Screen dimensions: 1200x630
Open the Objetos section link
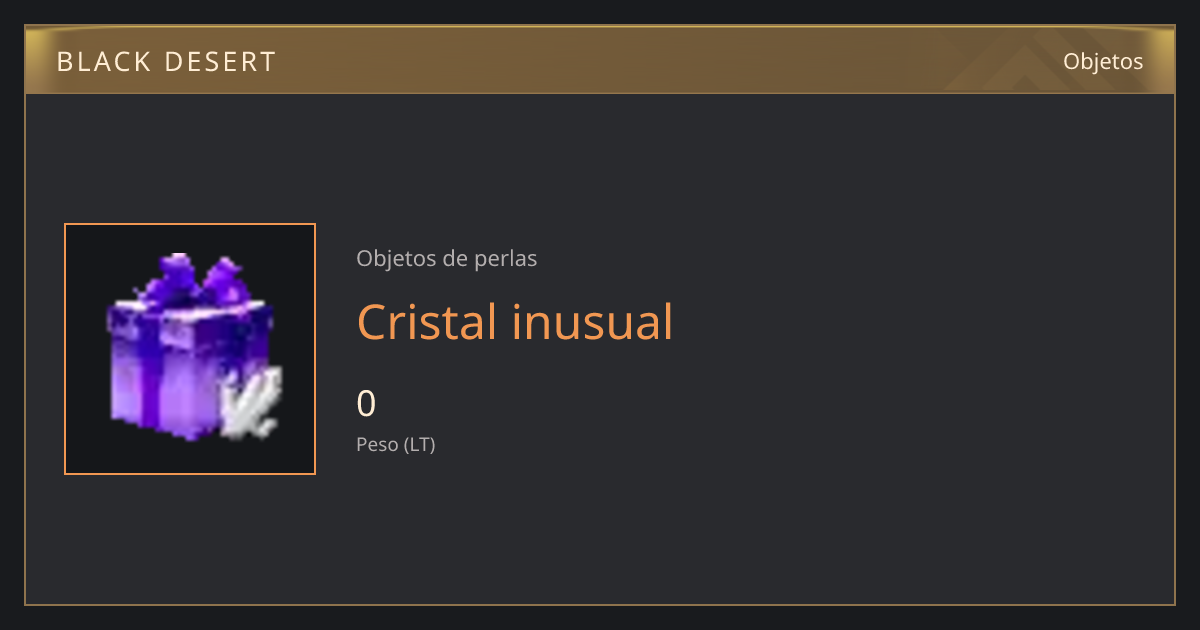(x=1103, y=61)
